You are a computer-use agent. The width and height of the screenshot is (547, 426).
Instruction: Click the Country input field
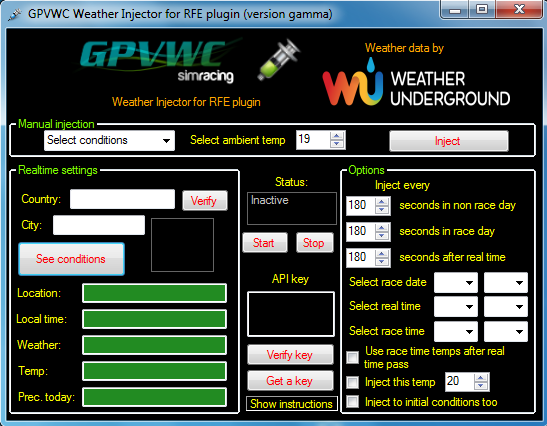pyautogui.click(x=122, y=199)
